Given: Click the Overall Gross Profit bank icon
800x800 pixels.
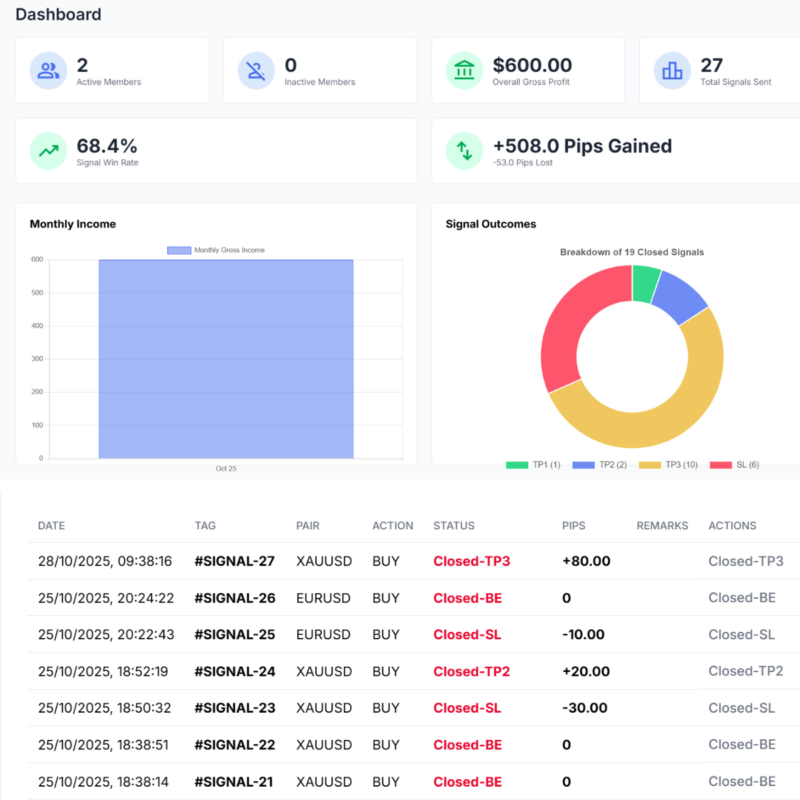Looking at the screenshot, I should 463,71.
